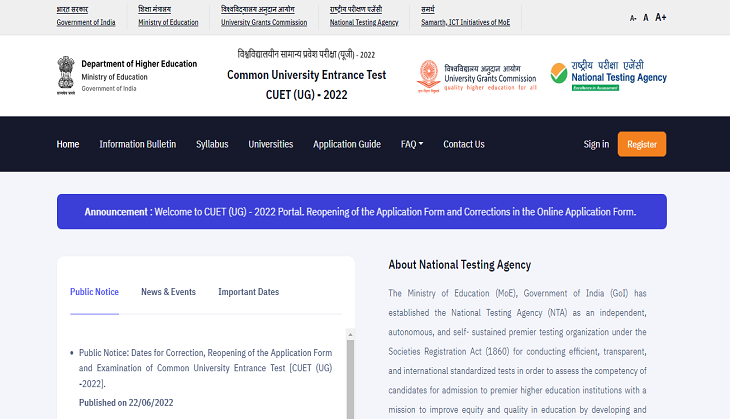The image size is (730, 419).
Task: Click the orange Register button
Action: [642, 144]
